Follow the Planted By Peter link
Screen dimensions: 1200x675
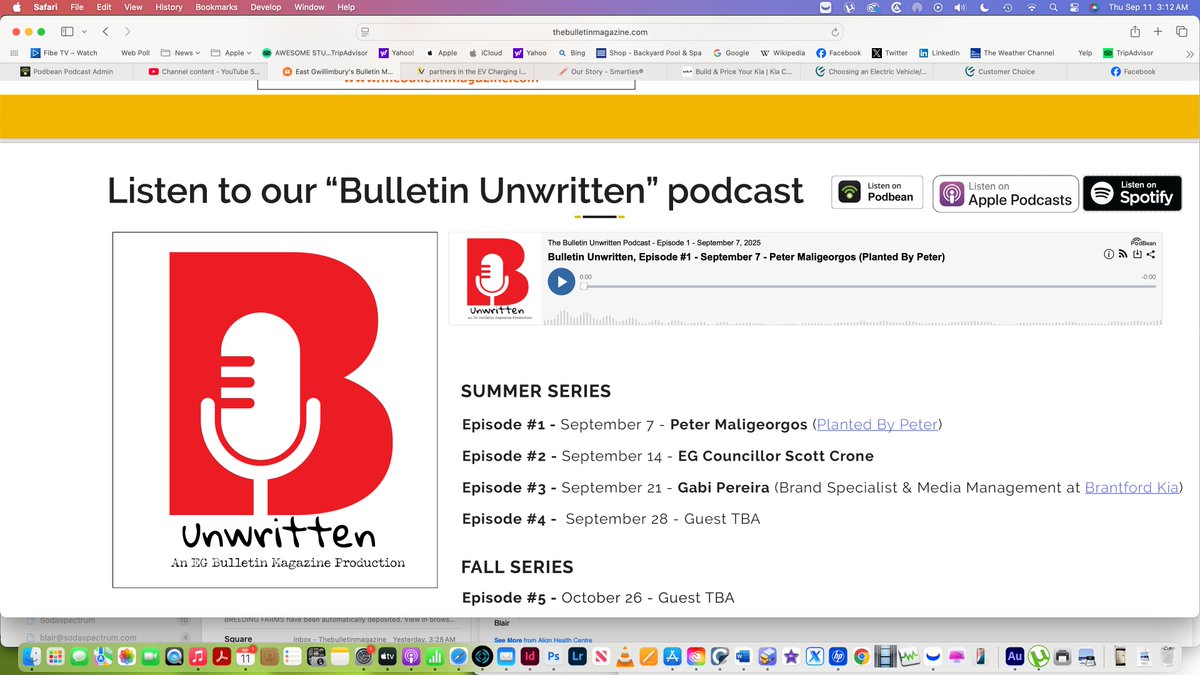coord(876,424)
